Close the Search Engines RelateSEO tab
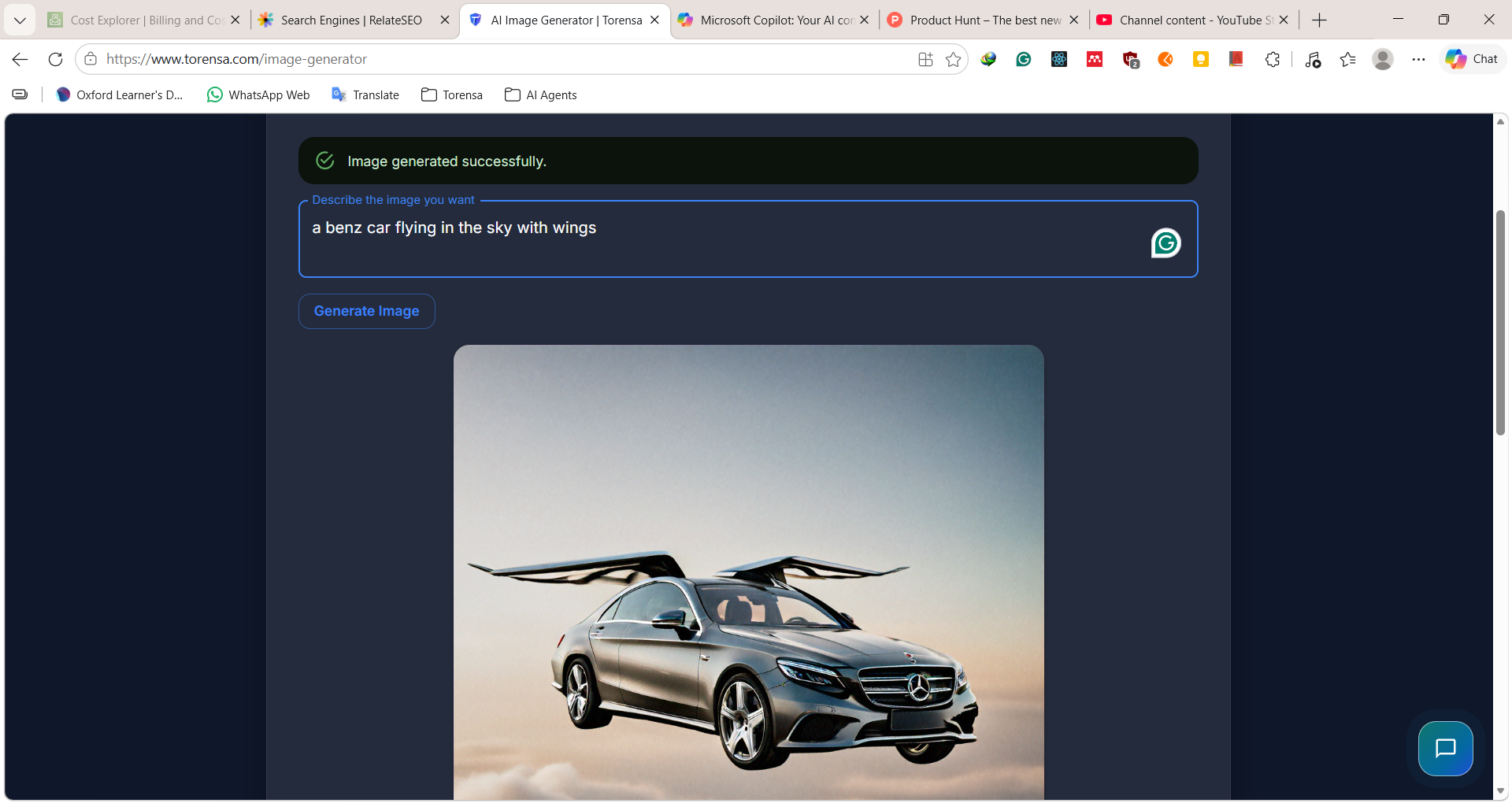Viewport: 1512px width, 803px height. [x=445, y=20]
